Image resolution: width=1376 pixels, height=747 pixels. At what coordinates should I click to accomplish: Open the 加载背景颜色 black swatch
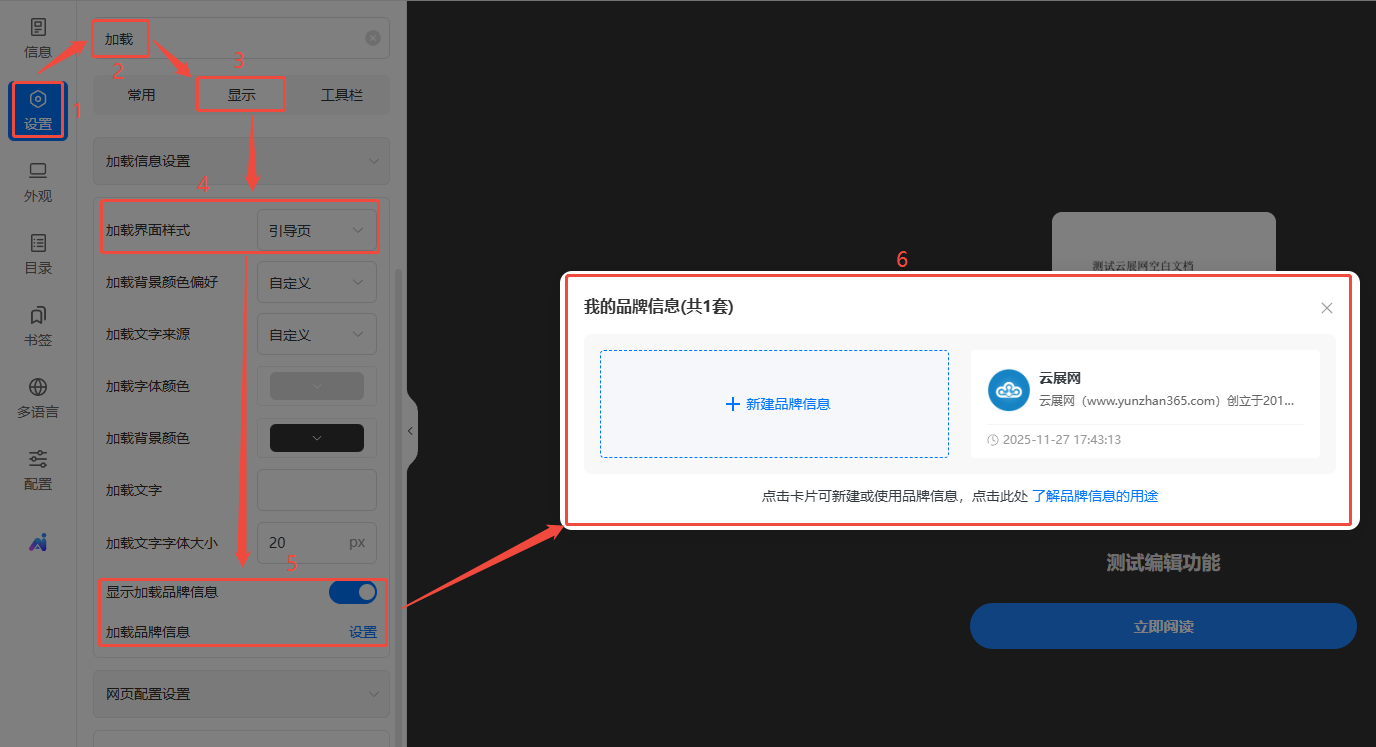tap(316, 438)
